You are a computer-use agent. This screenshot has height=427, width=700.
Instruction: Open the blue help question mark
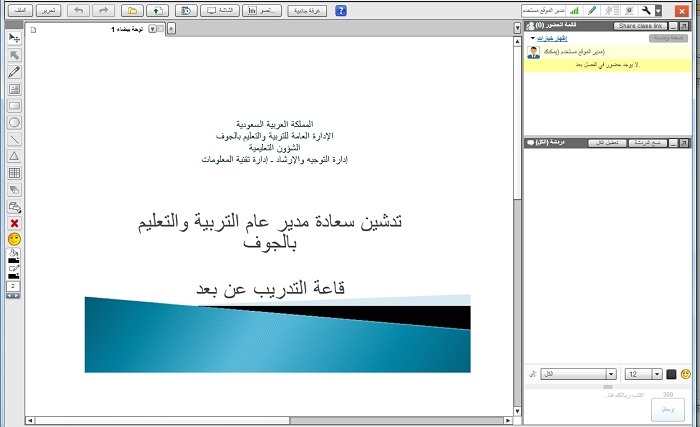pyautogui.click(x=341, y=10)
